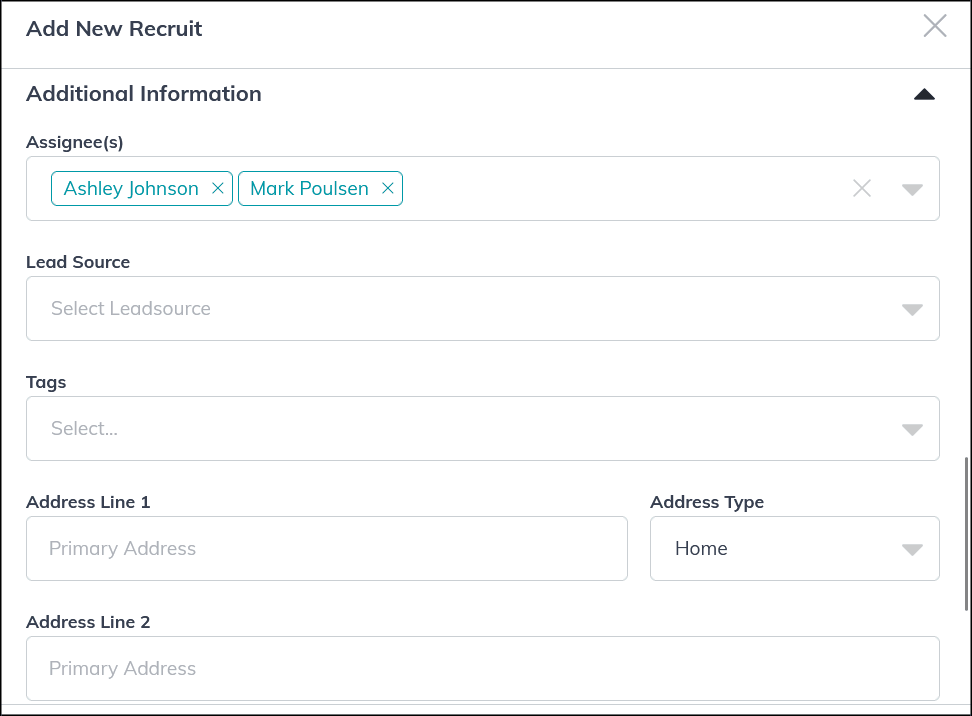Click the Address Line 1 field

click(x=326, y=548)
